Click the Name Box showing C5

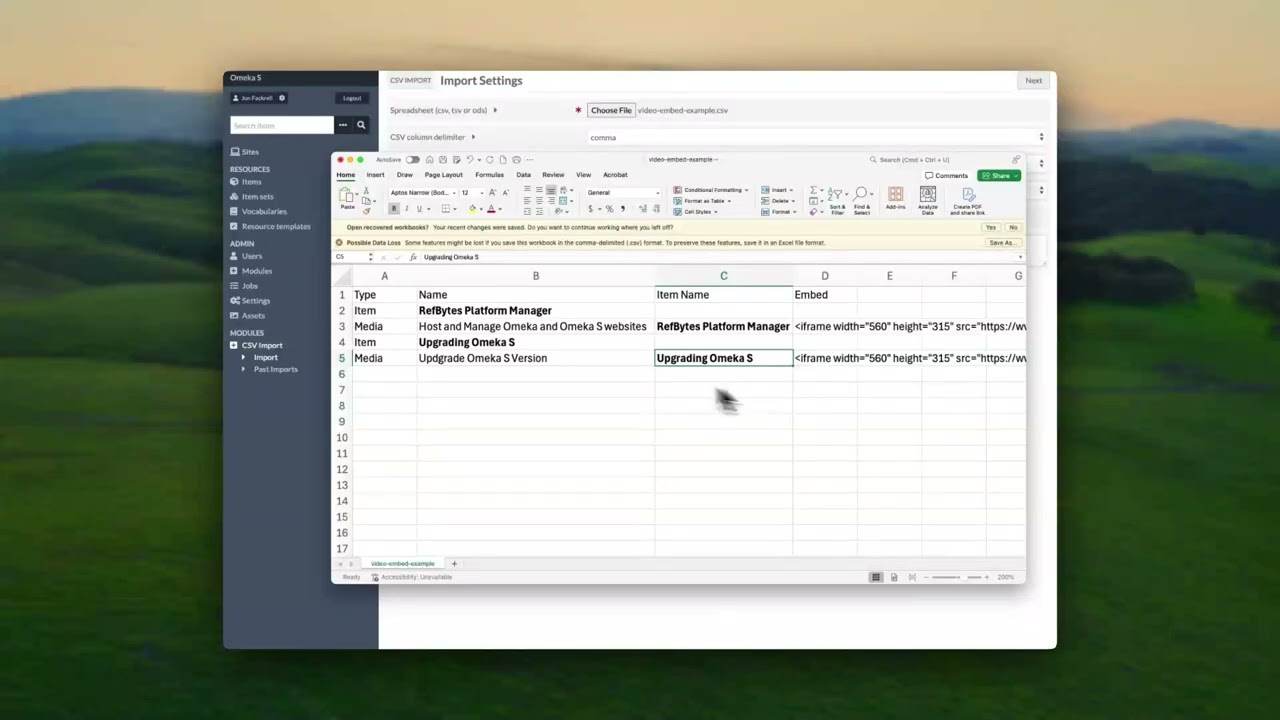(x=352, y=257)
